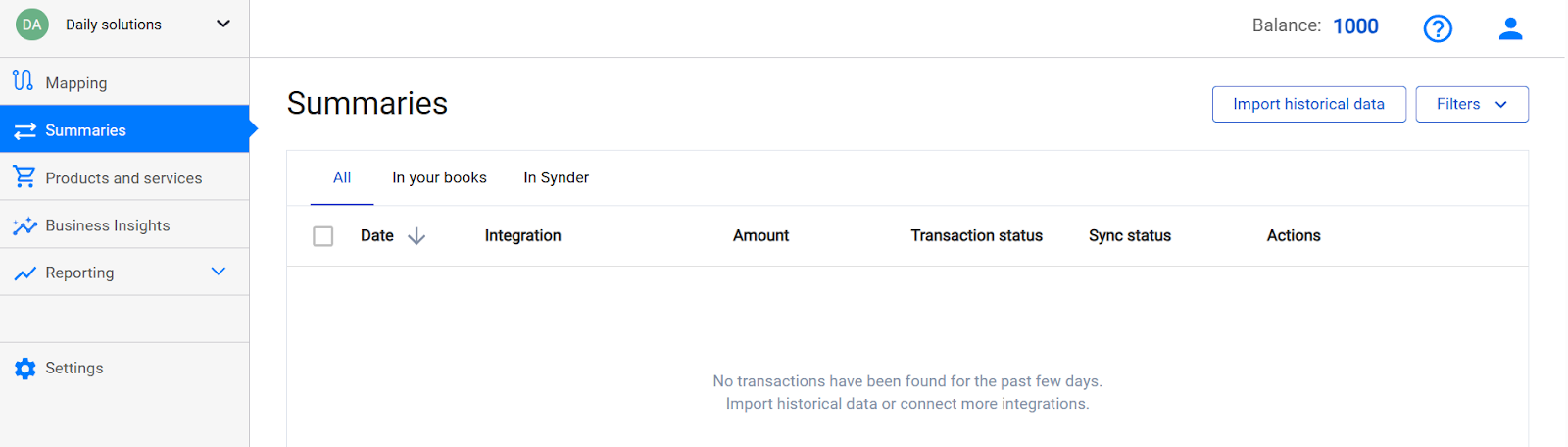Click the Products and services cart icon
This screenshot has width=1568, height=447.
(24, 177)
